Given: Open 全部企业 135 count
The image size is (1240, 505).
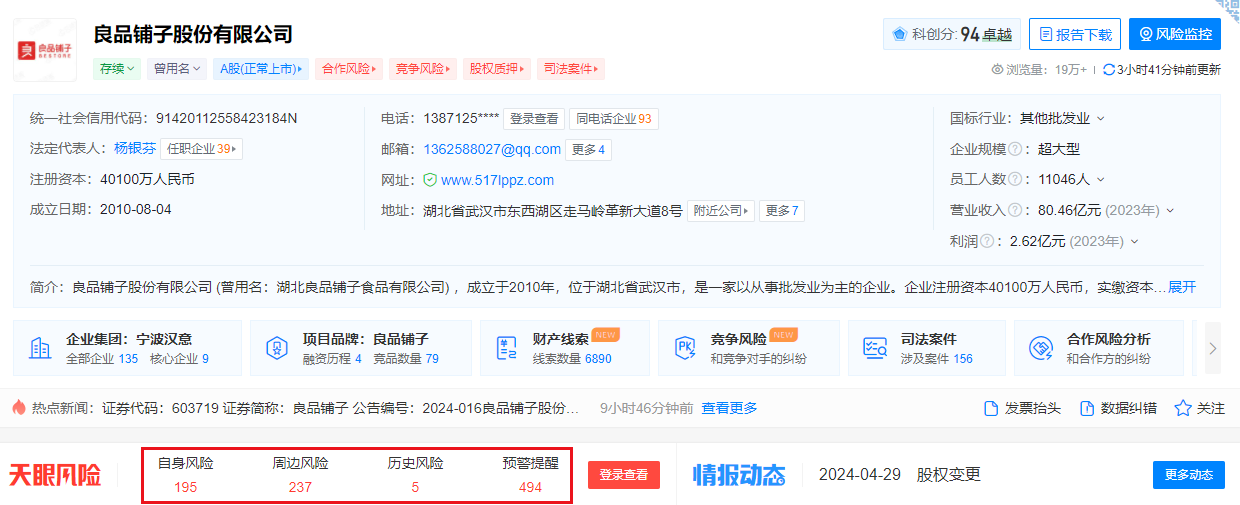Looking at the screenshot, I should [x=101, y=358].
